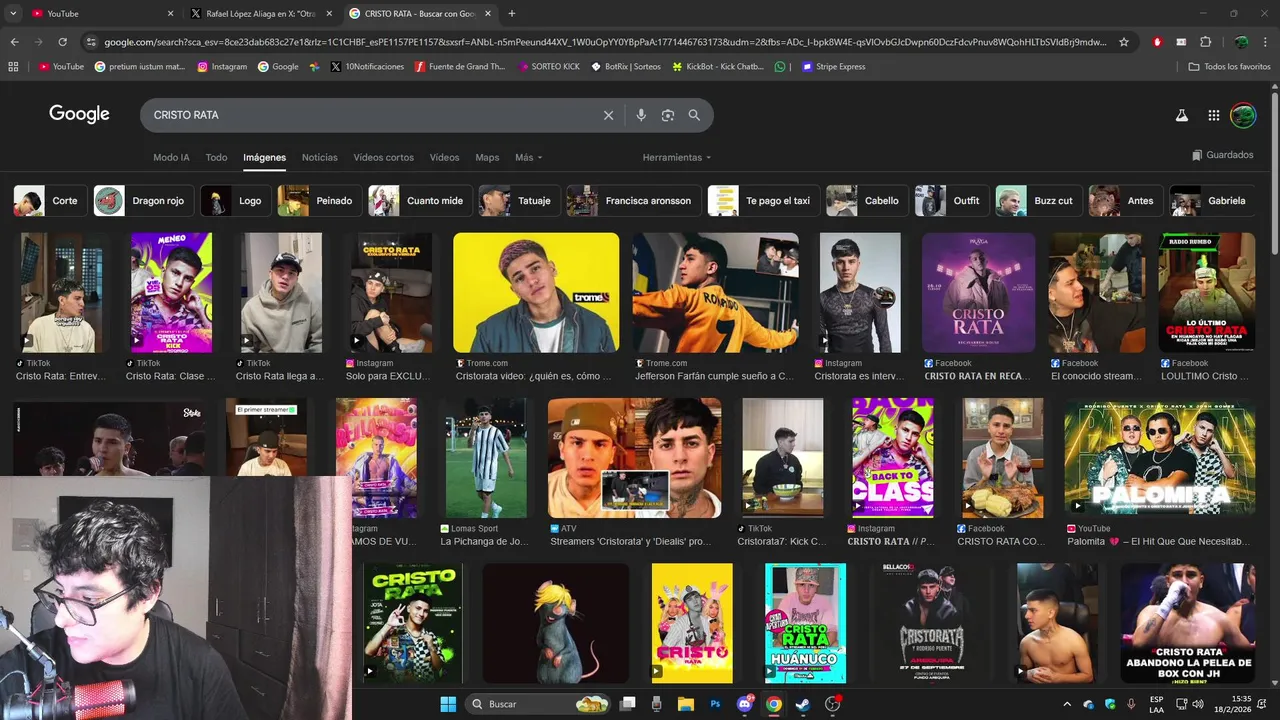Switch to the Maps tab
1280x720 pixels.
[x=487, y=157]
